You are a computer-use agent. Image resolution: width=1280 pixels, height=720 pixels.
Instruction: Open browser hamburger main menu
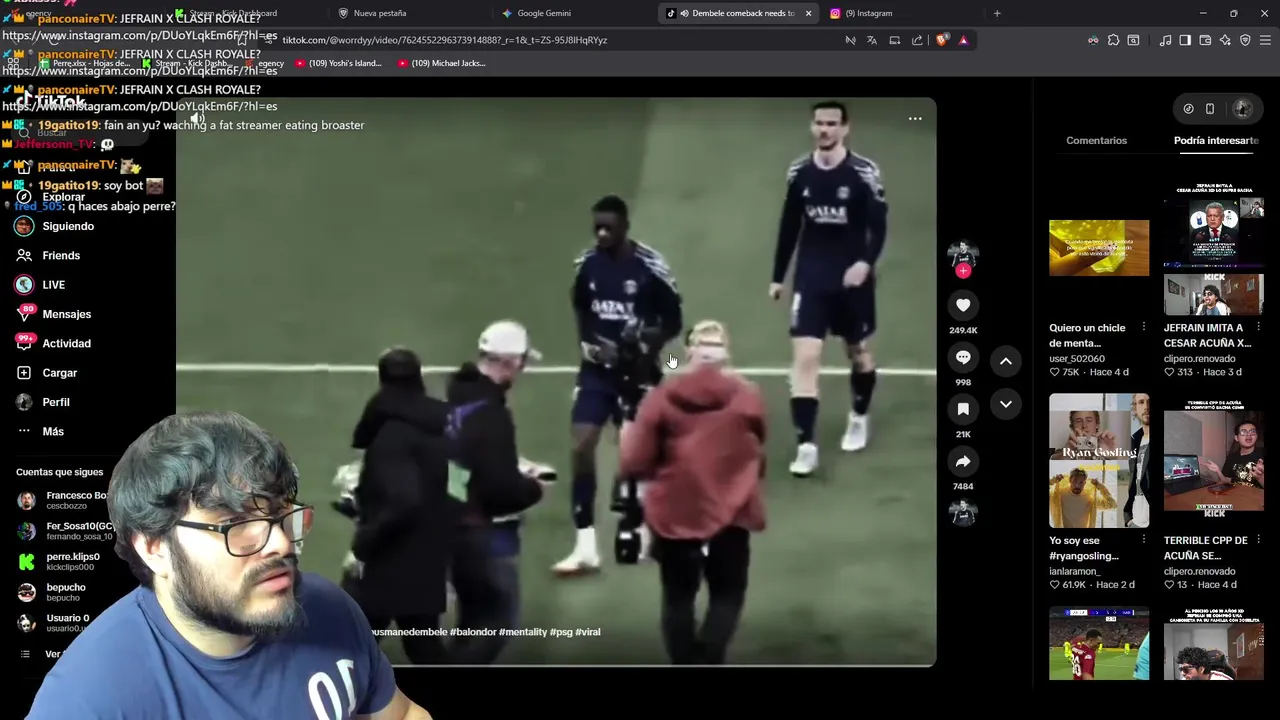1265,40
